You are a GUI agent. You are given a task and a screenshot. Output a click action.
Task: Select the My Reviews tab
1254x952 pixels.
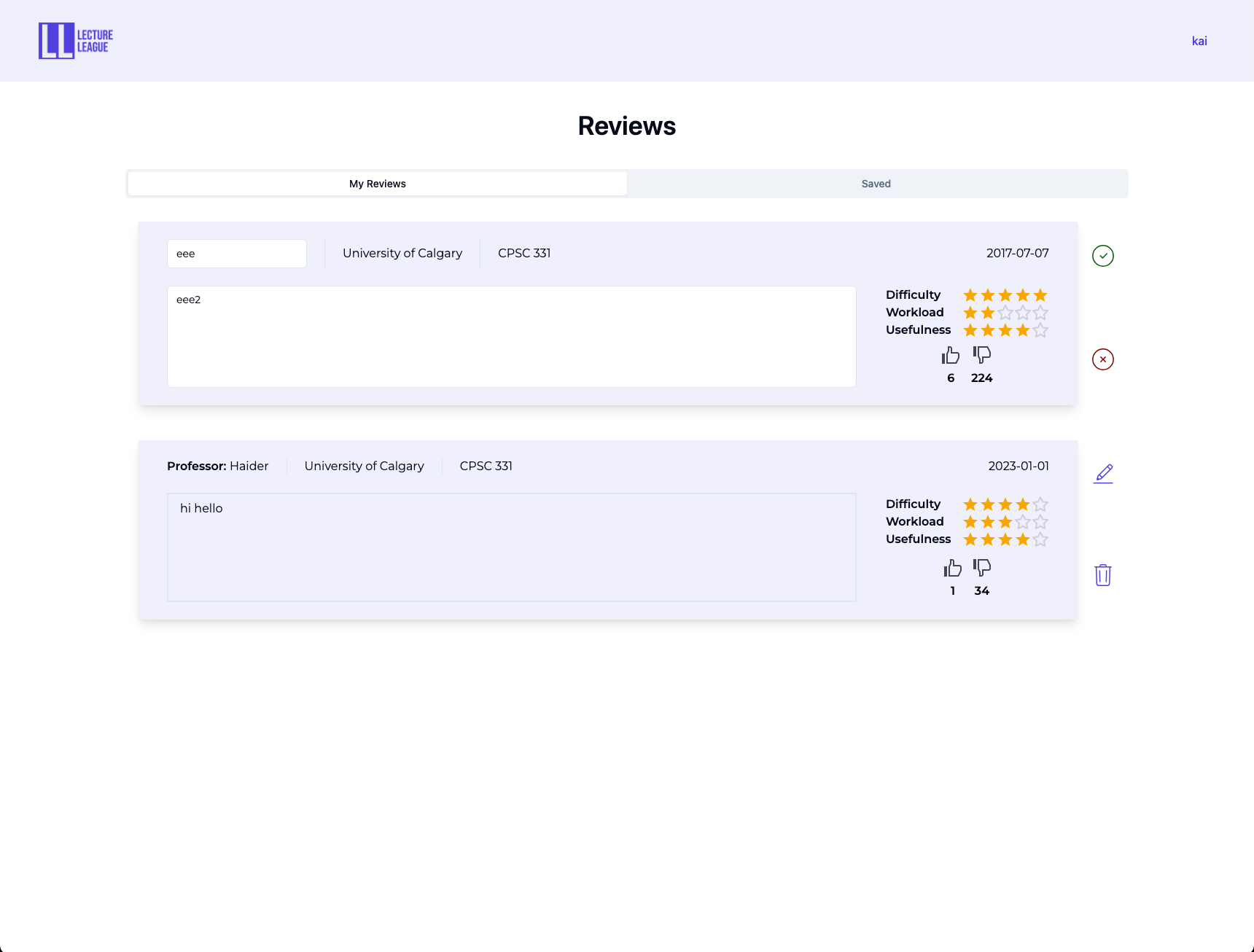point(378,184)
